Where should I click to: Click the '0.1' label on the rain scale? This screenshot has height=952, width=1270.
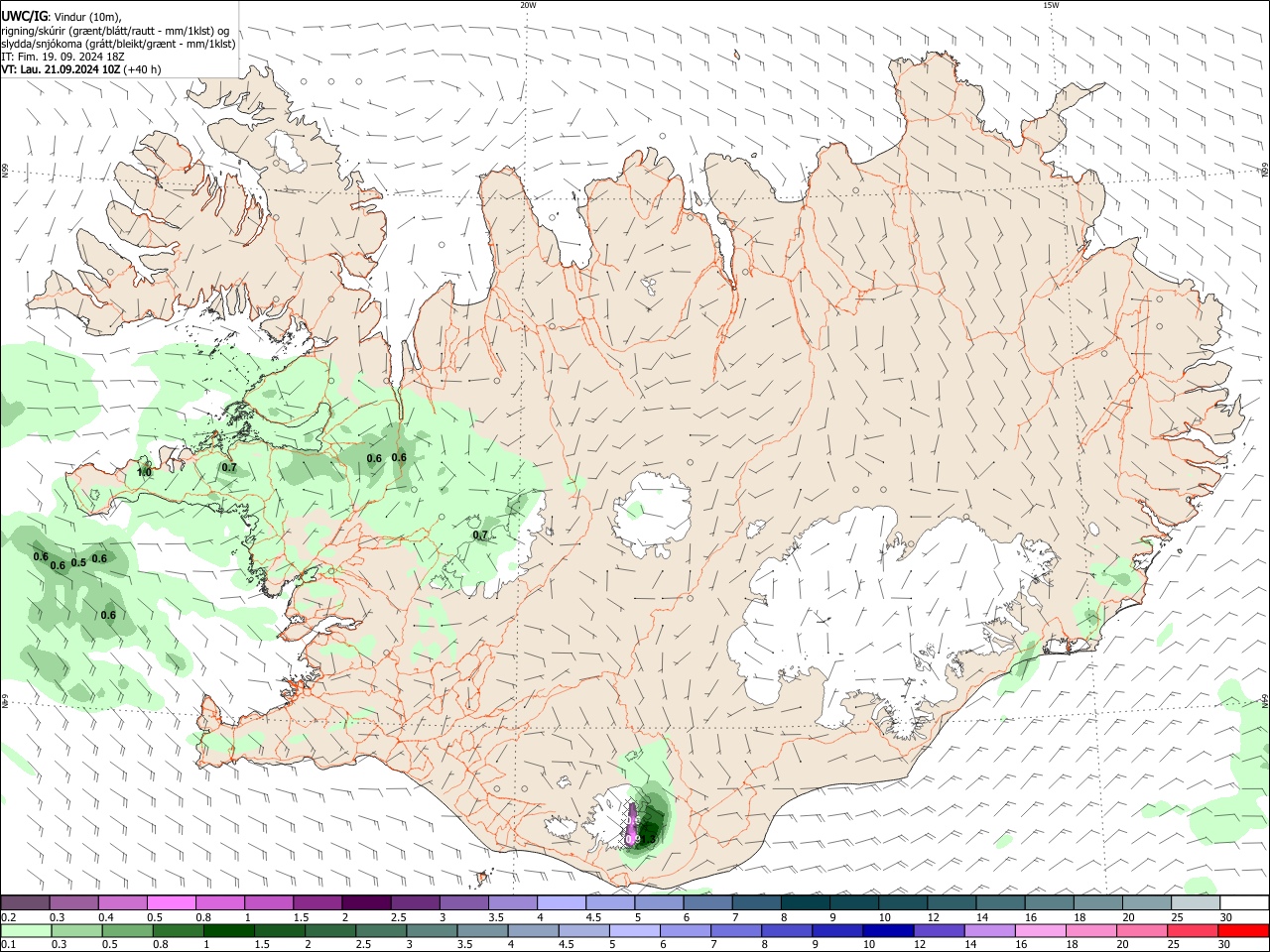8,945
